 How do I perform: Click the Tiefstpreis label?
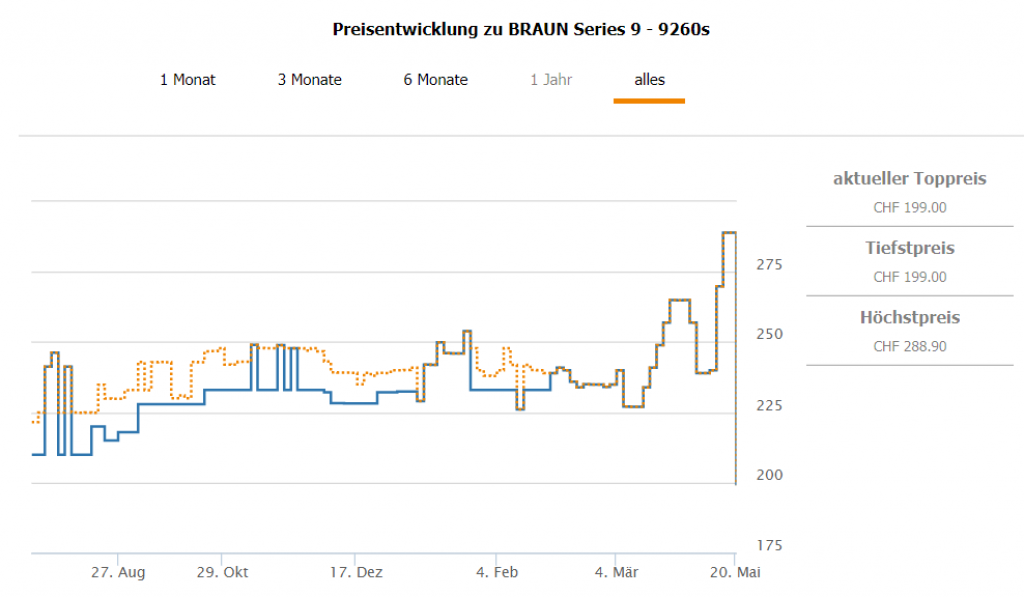click(x=909, y=248)
